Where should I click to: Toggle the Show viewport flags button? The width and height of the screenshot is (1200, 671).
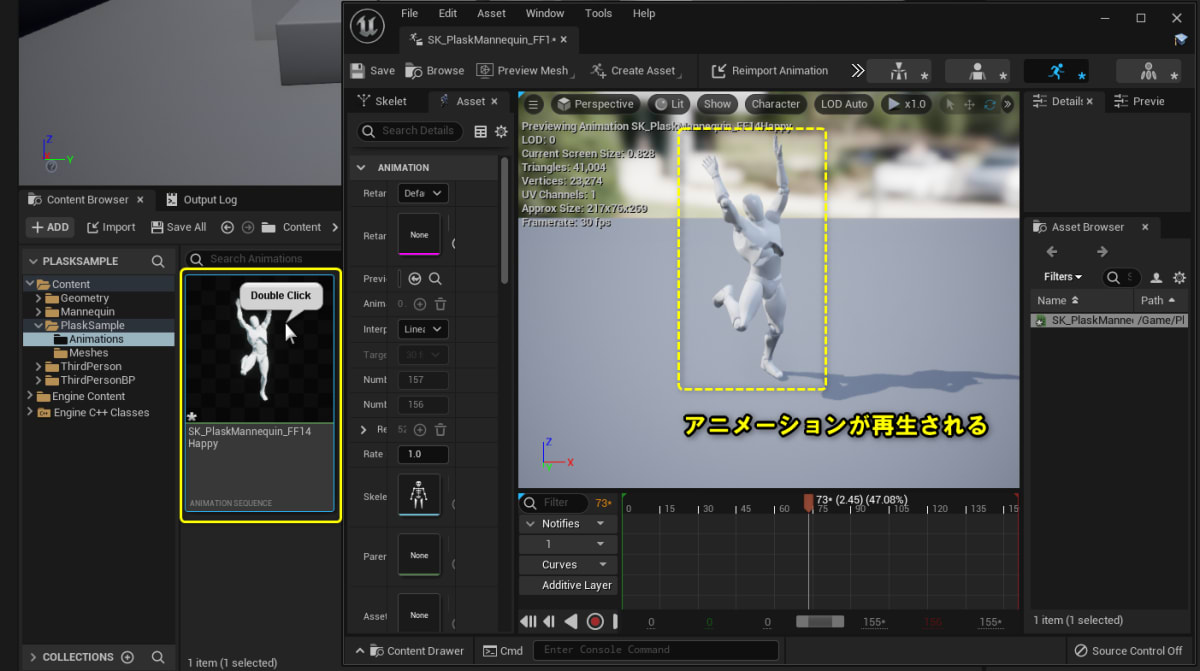pos(717,104)
